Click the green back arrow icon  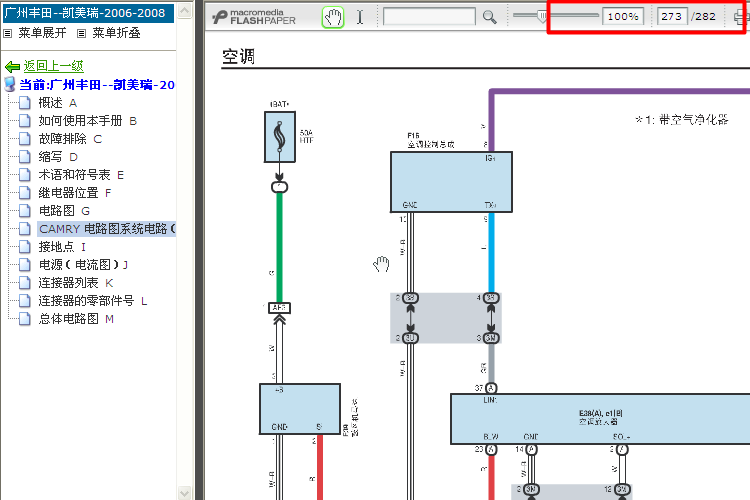[x=12, y=66]
